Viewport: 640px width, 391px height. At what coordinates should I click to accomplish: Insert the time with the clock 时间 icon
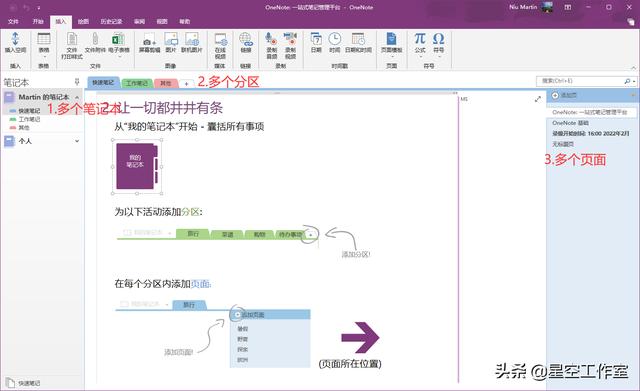pos(335,39)
